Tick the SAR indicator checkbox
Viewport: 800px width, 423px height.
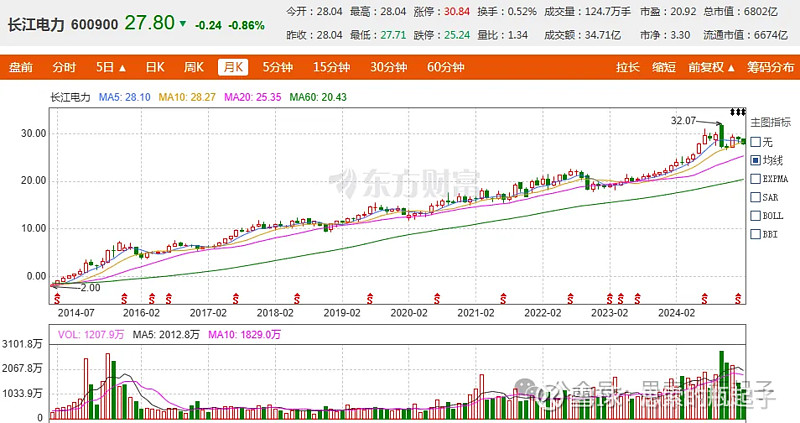[x=756, y=197]
